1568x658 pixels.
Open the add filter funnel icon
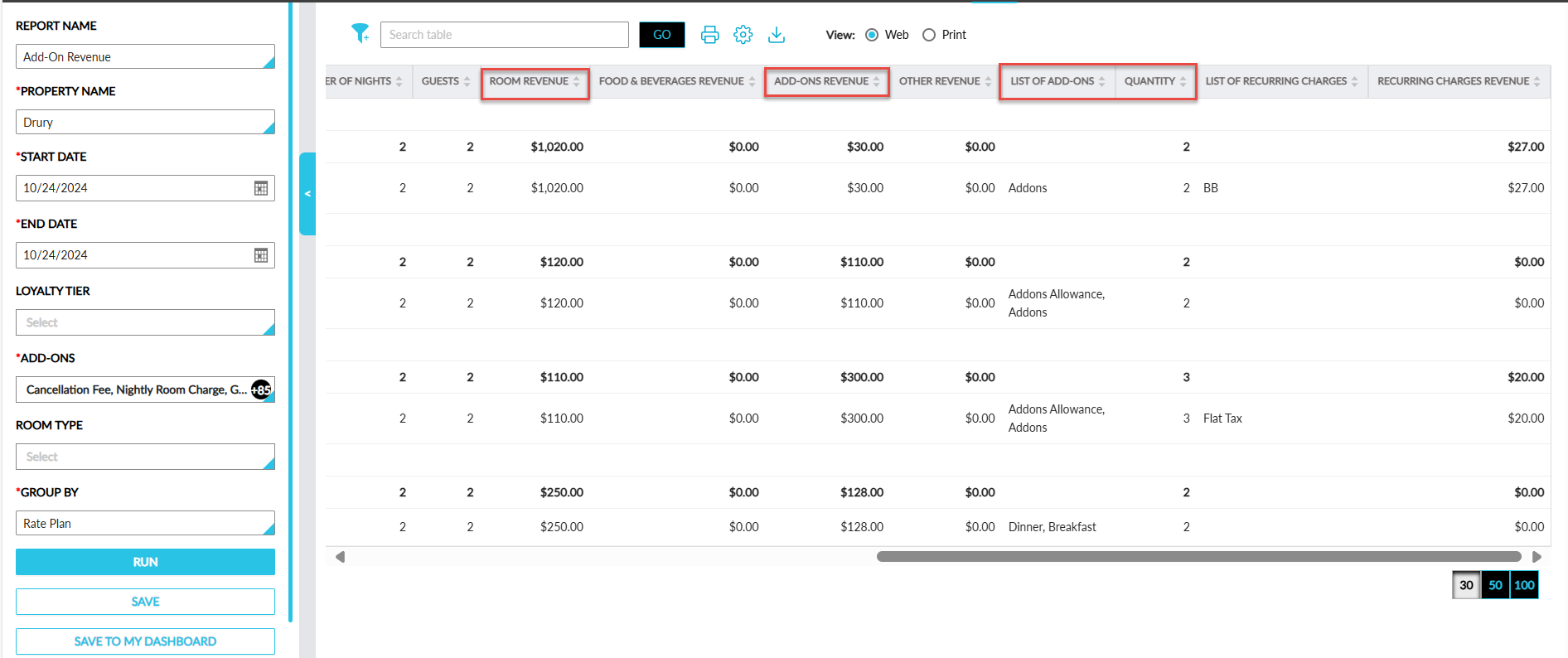click(x=360, y=33)
